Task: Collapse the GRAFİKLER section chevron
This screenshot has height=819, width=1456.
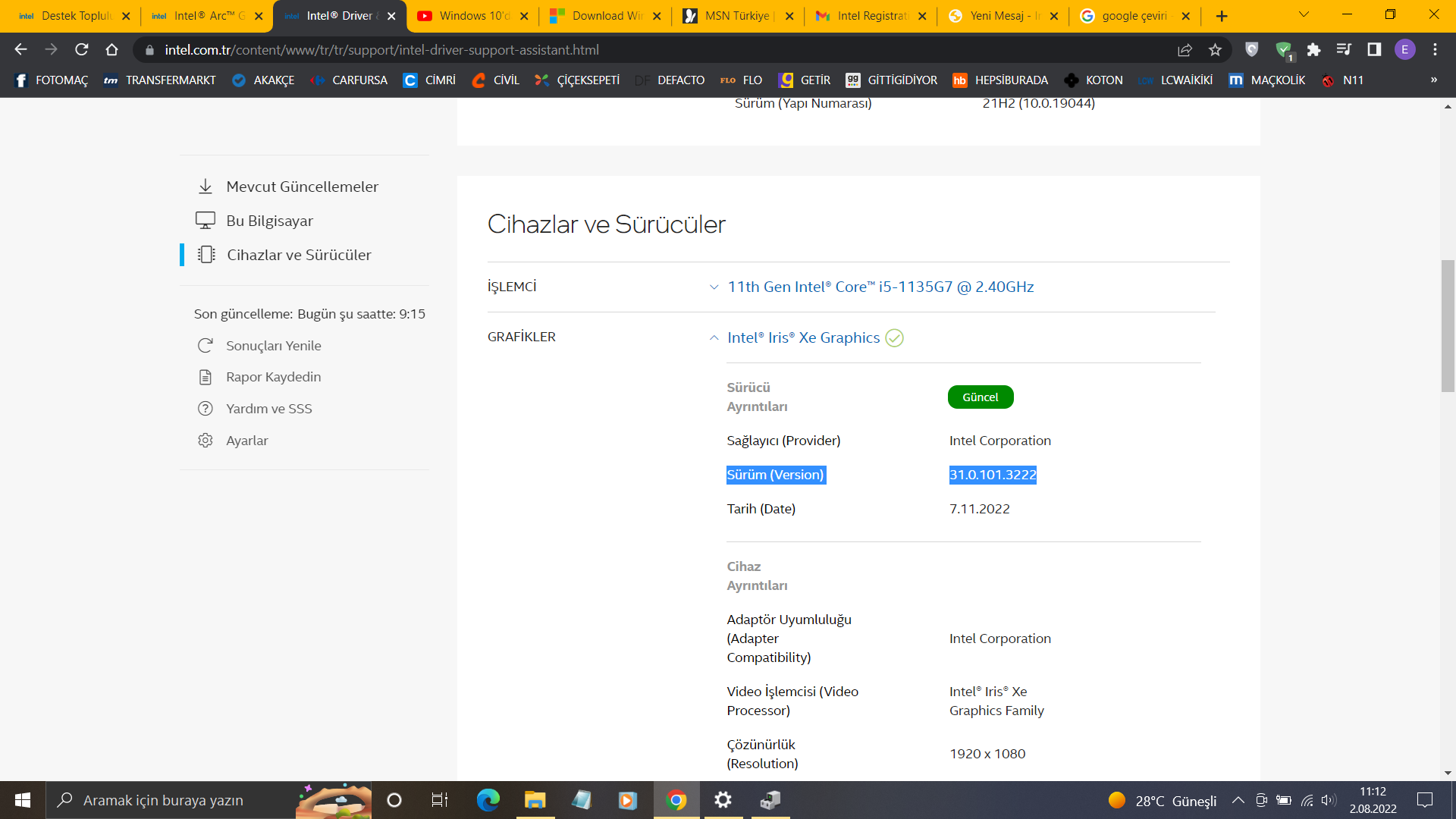Action: pos(713,337)
